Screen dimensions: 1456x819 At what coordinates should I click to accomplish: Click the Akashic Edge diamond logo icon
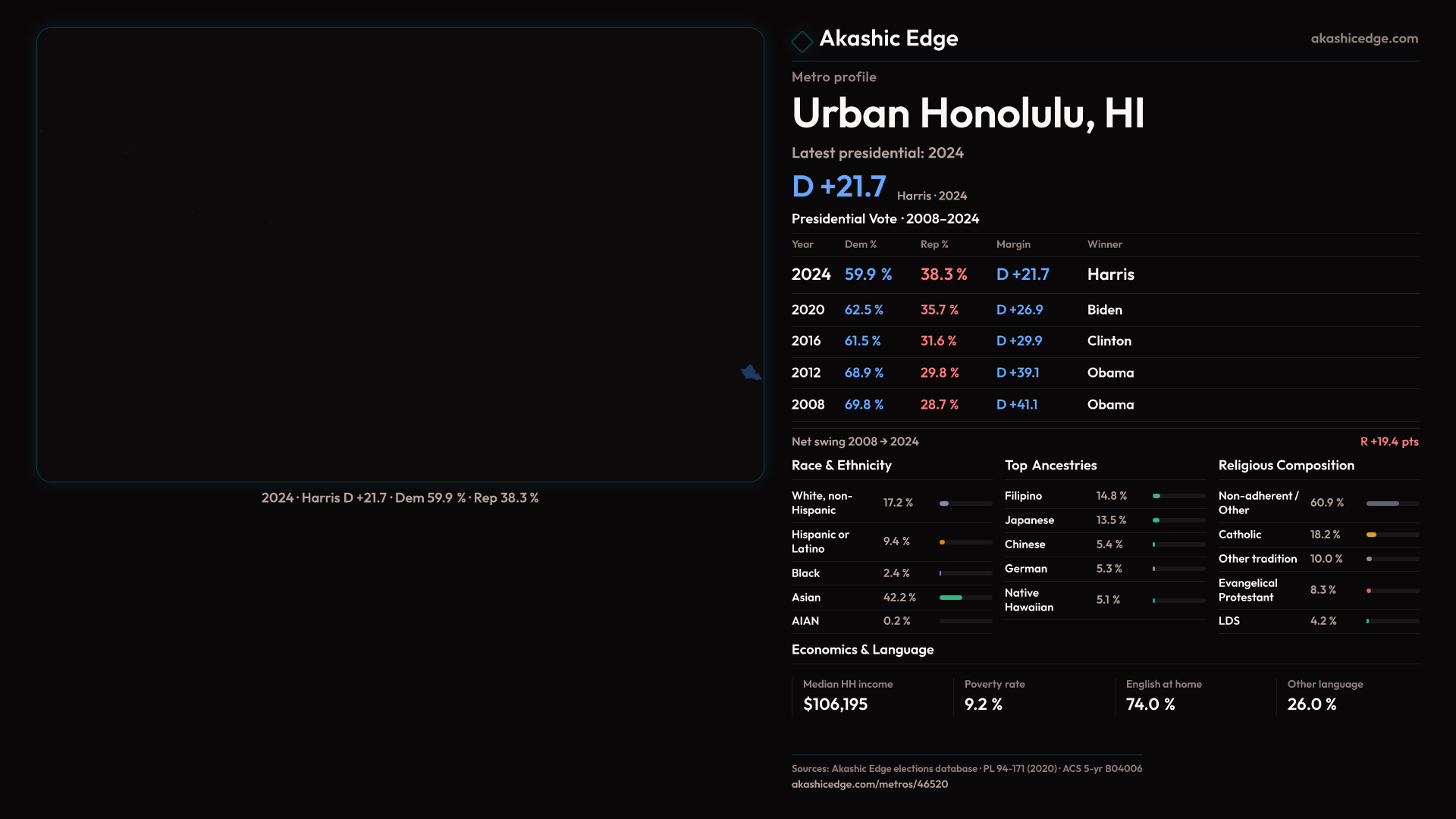pyautogui.click(x=802, y=41)
